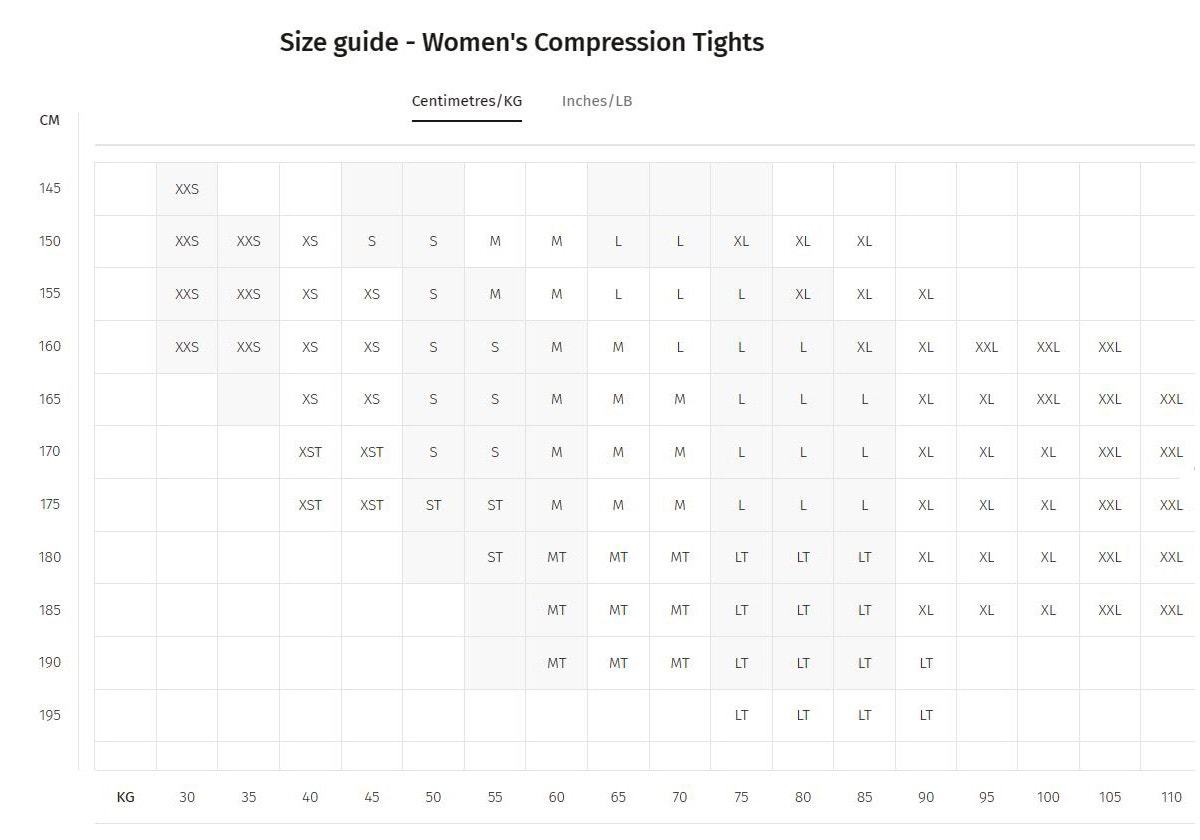Click the 110 KG column label
This screenshot has width=1200, height=840.
tap(1171, 797)
